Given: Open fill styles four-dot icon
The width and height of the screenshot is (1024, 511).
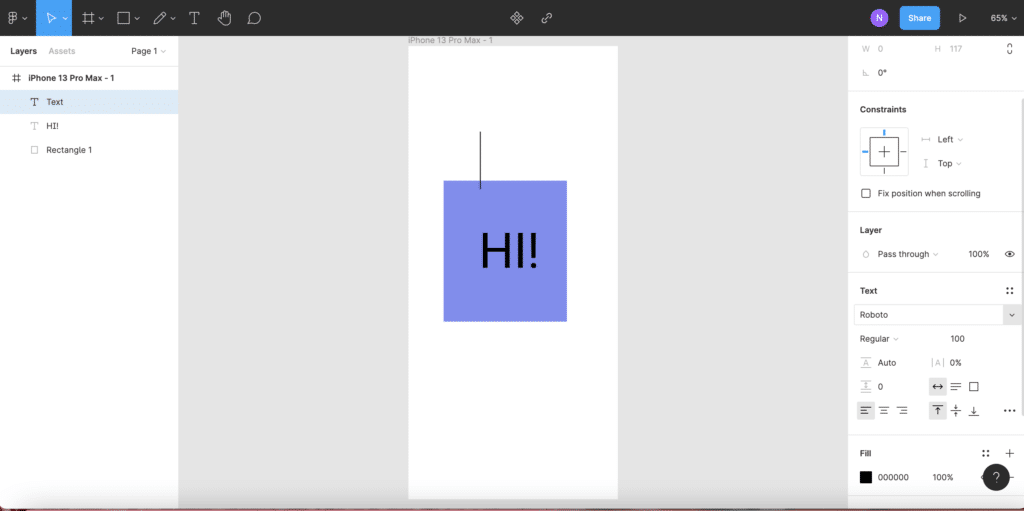Looking at the screenshot, I should pyautogui.click(x=985, y=453).
